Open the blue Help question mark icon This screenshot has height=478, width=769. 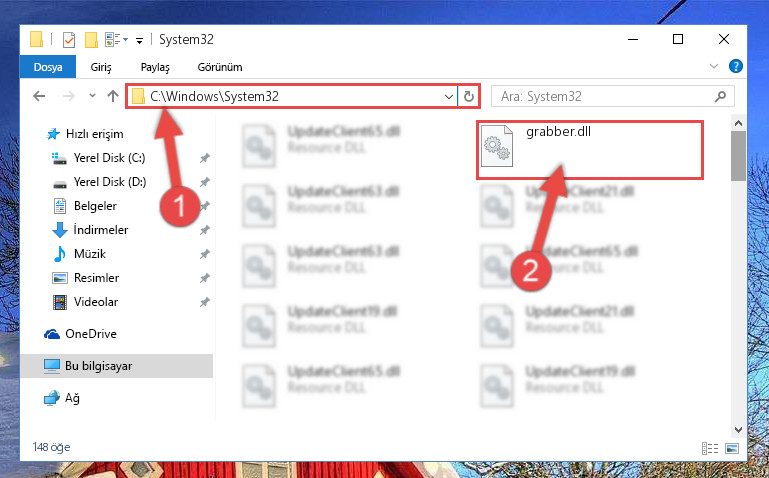[736, 66]
